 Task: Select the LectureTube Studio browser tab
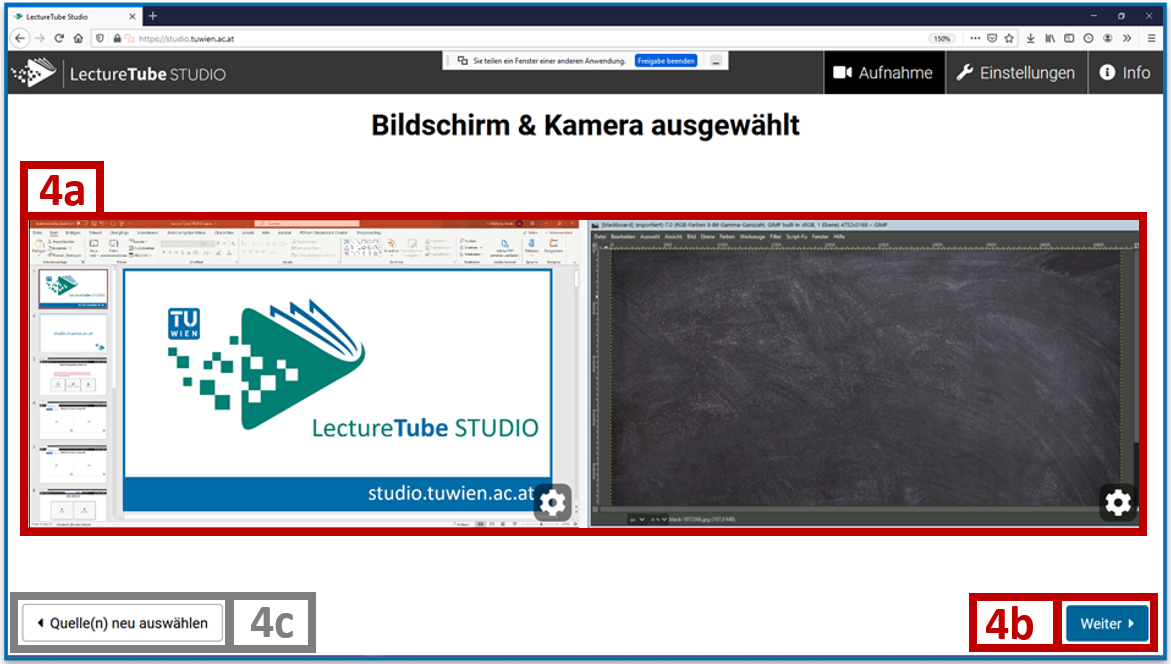pos(75,16)
